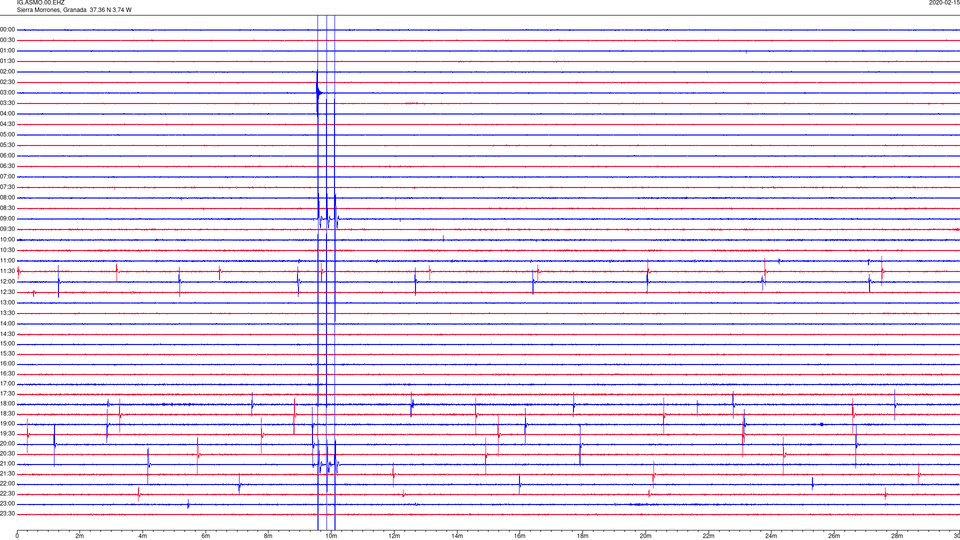Select the 03:00 trace time label
960x540 pixels.
(x=7, y=92)
